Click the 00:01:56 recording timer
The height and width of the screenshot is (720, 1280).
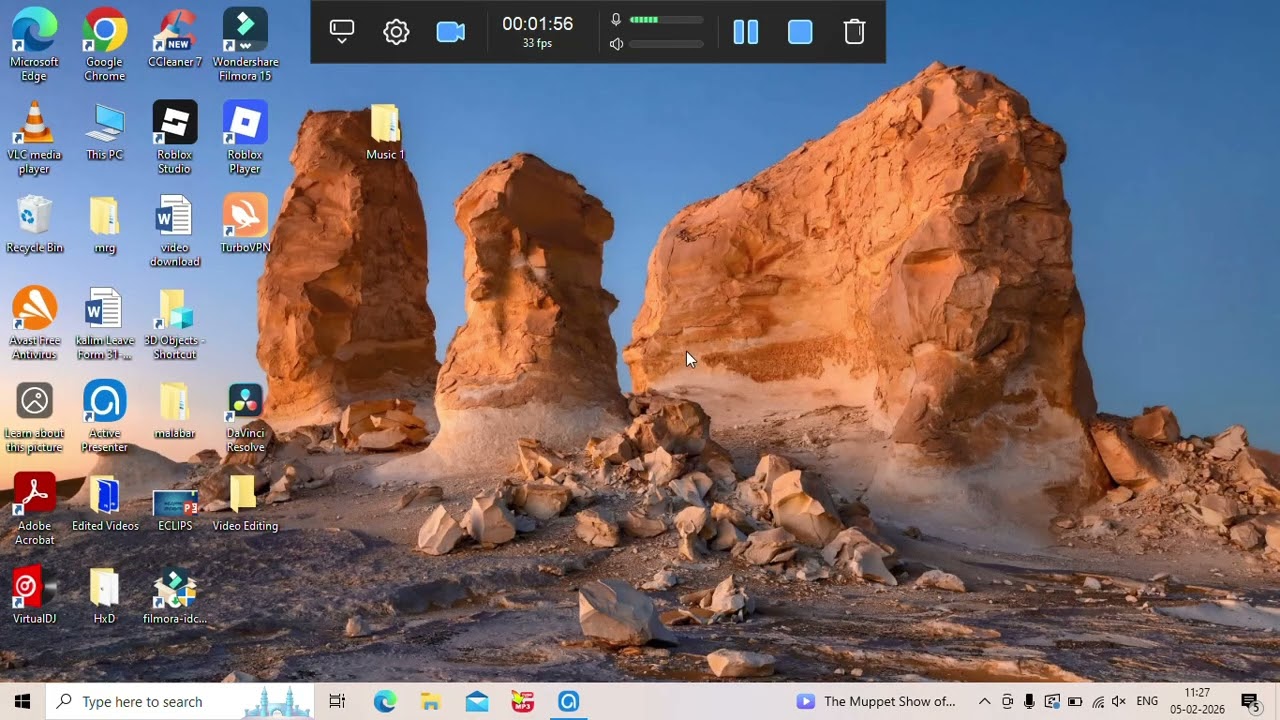537,24
